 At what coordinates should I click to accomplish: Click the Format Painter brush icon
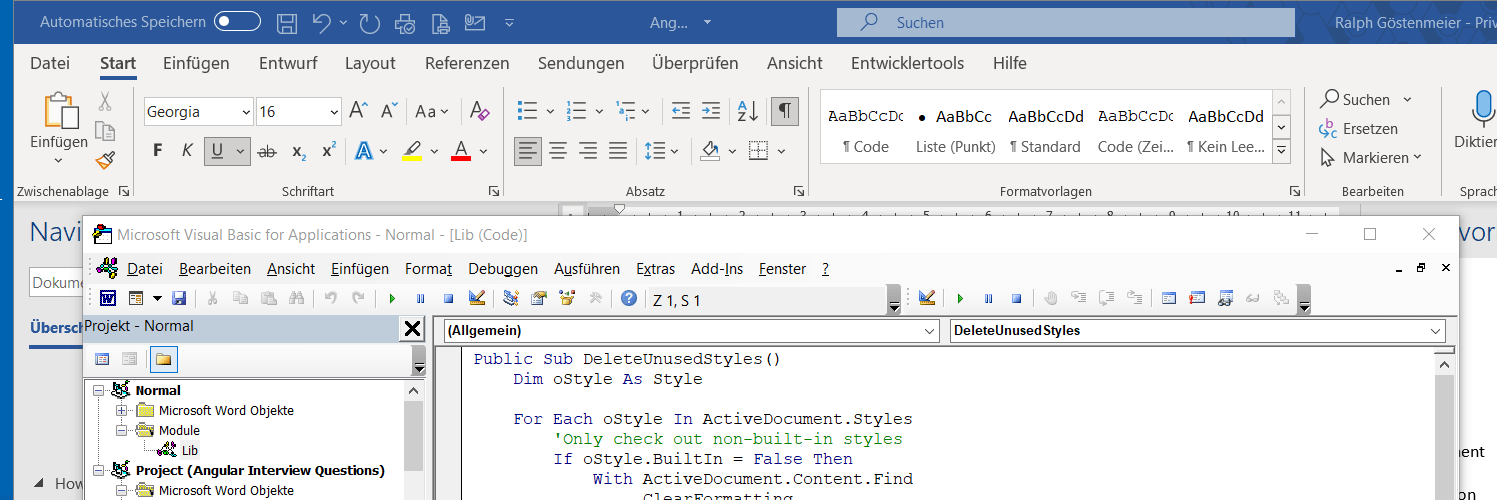(105, 160)
